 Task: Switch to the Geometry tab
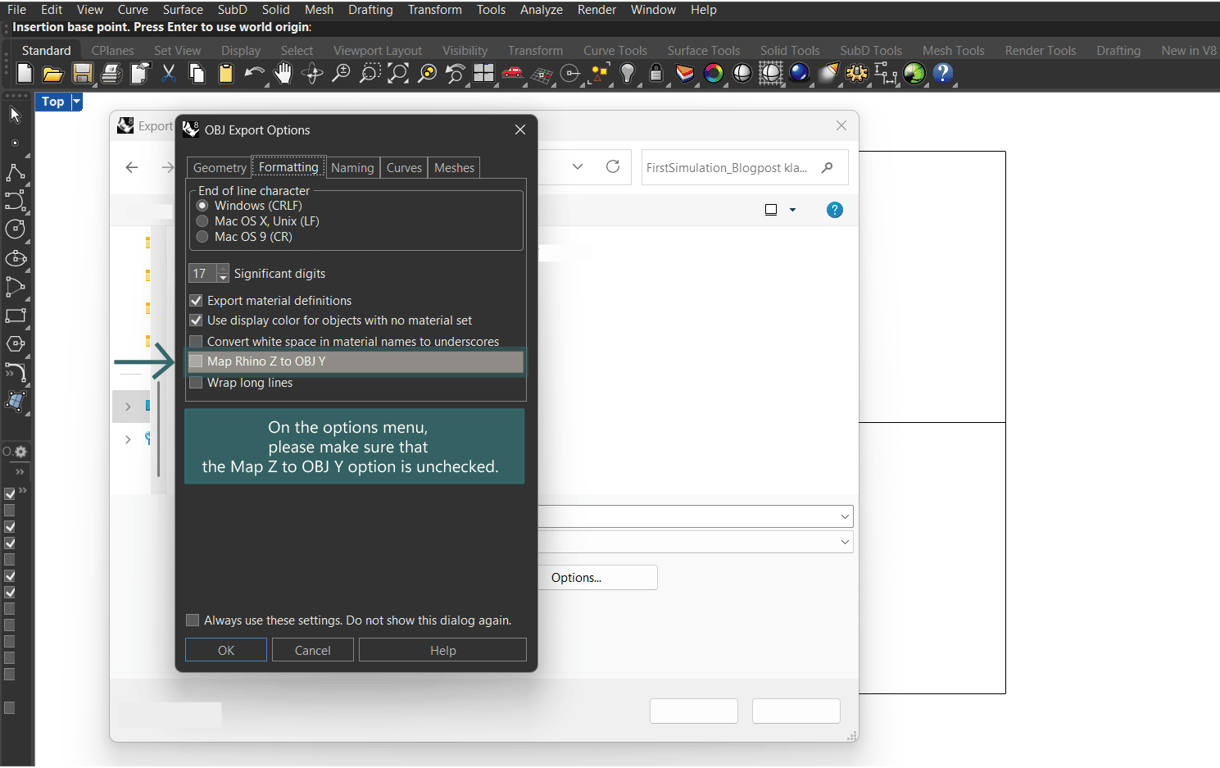220,167
